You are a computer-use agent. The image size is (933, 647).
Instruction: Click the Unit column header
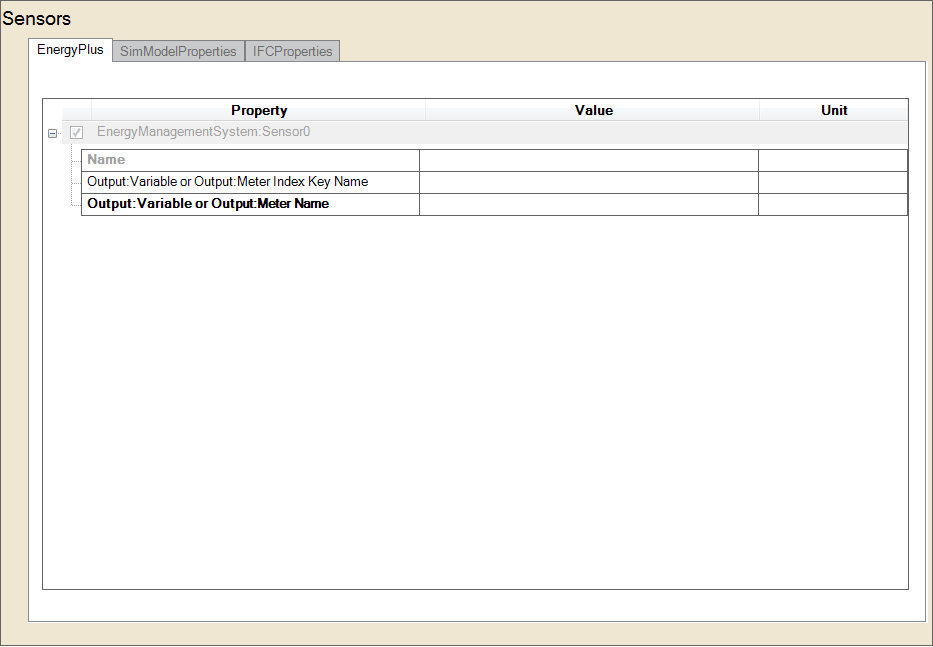[x=834, y=110]
